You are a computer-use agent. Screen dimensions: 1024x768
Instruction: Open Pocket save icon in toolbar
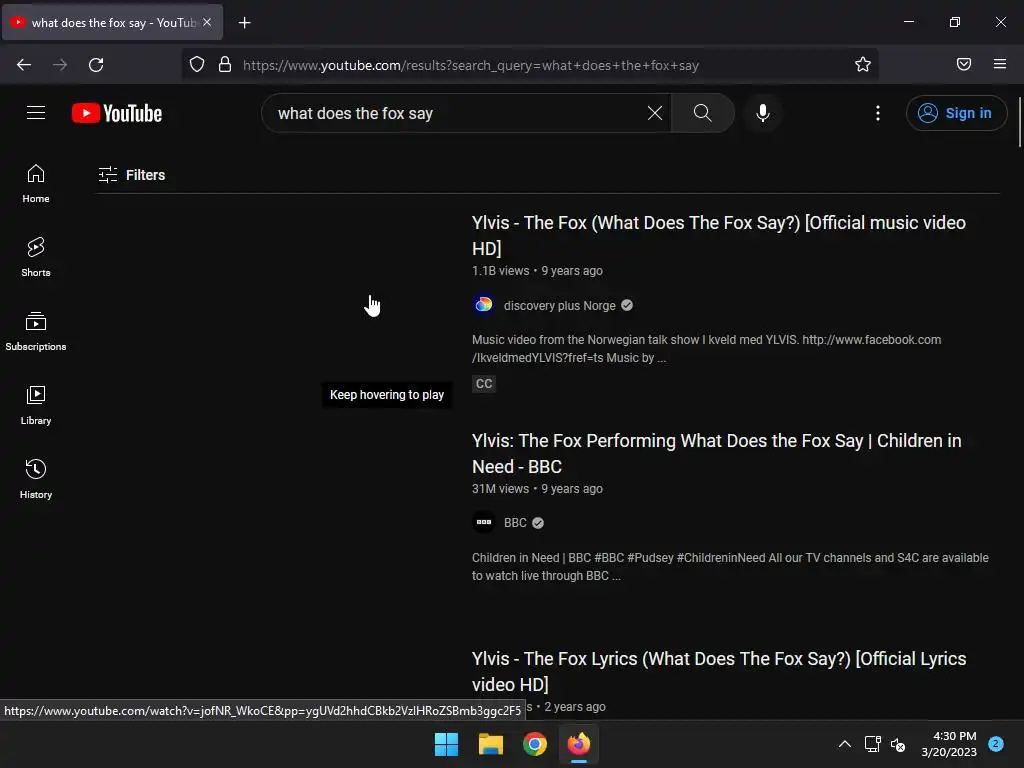click(964, 64)
